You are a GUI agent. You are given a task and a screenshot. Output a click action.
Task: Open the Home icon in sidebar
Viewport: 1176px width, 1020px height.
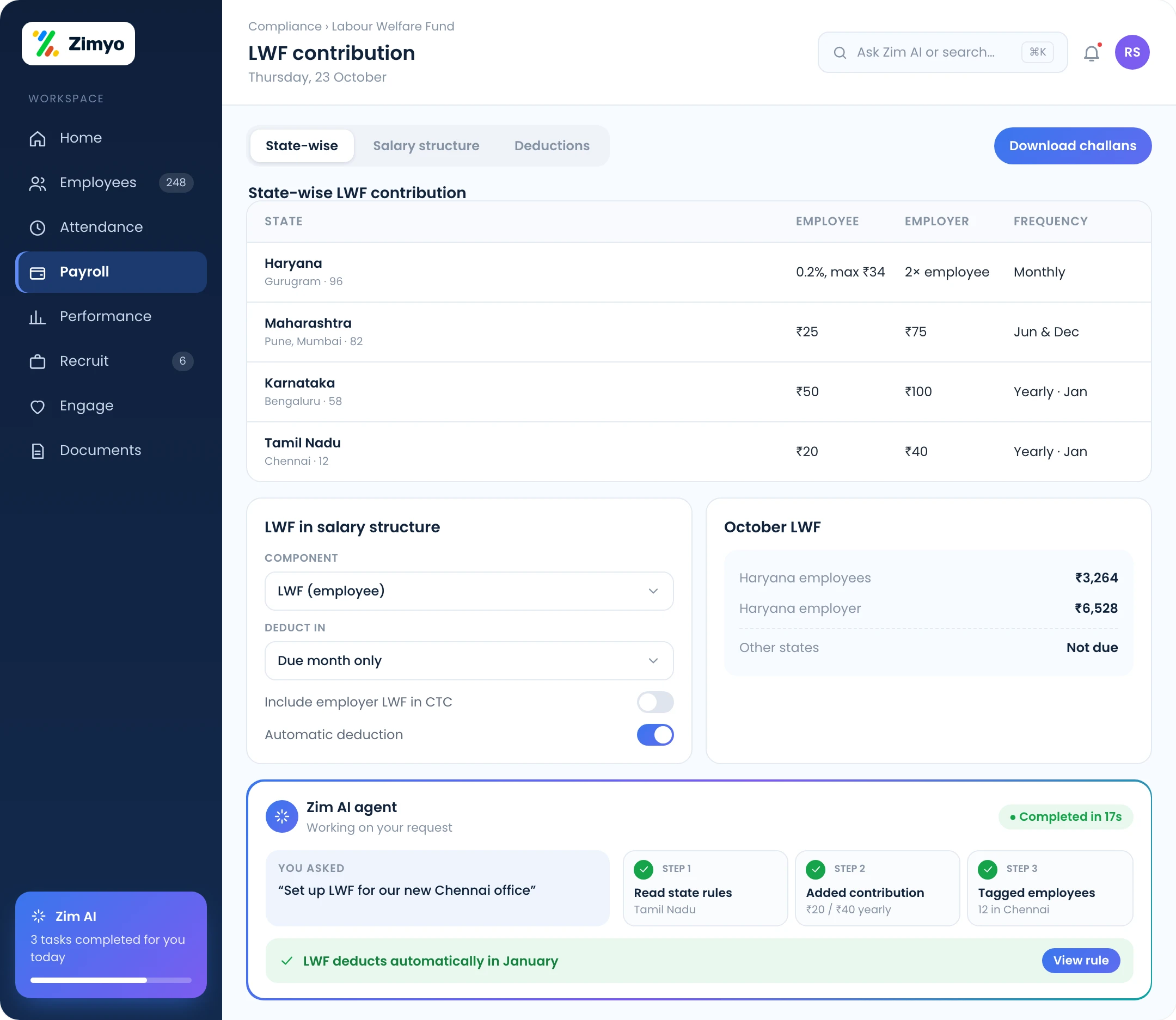38,138
